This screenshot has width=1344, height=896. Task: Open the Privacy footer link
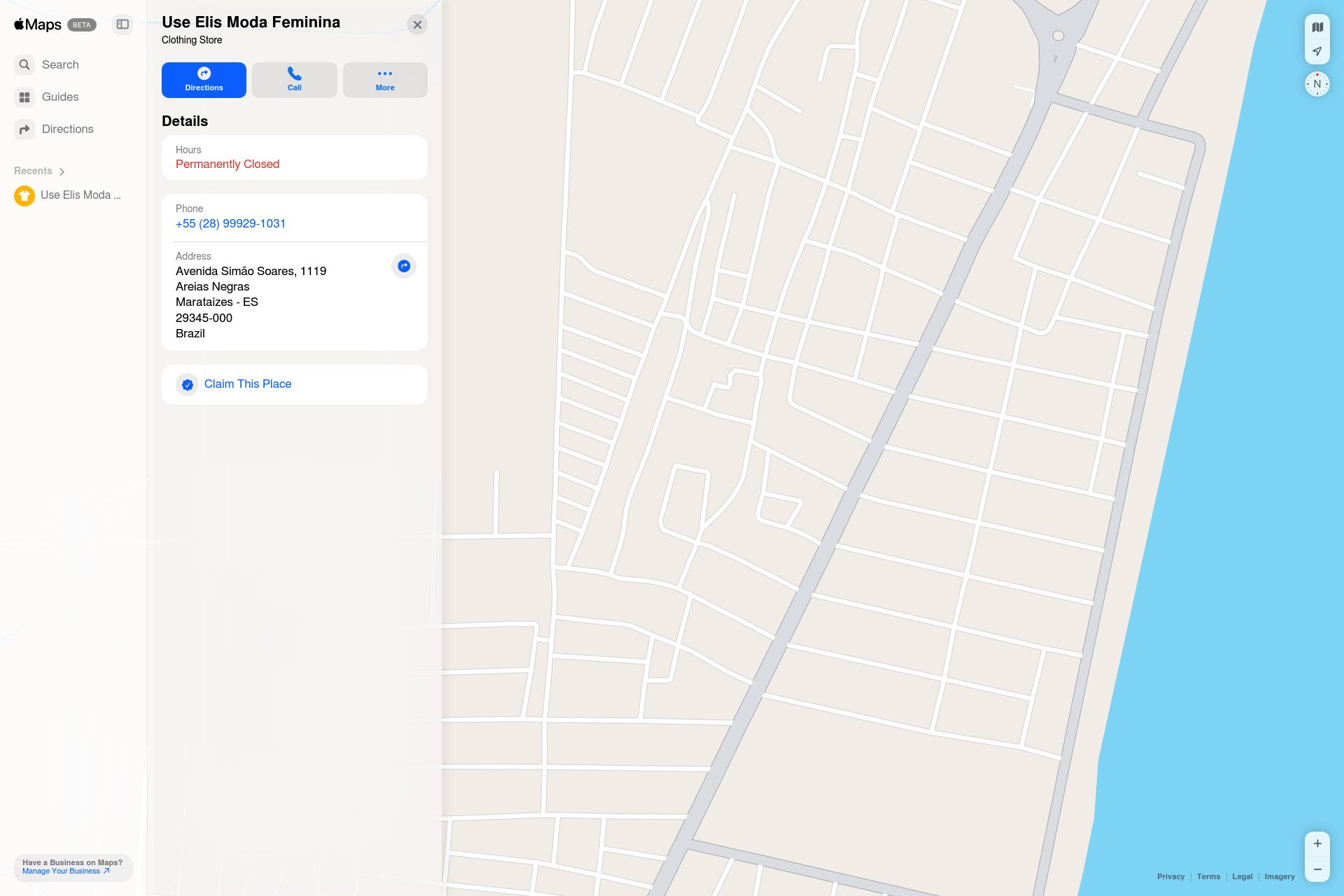pos(1170,876)
